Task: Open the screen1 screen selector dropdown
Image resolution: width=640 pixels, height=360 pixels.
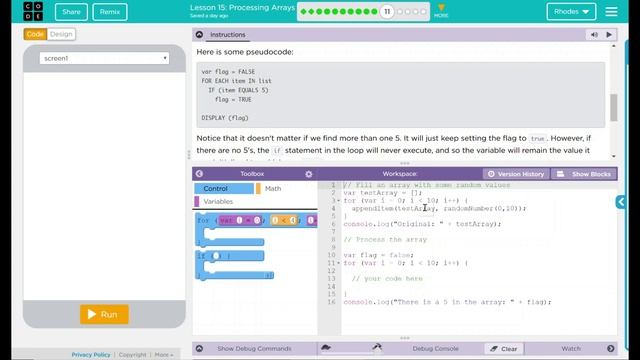Action: 104,58
